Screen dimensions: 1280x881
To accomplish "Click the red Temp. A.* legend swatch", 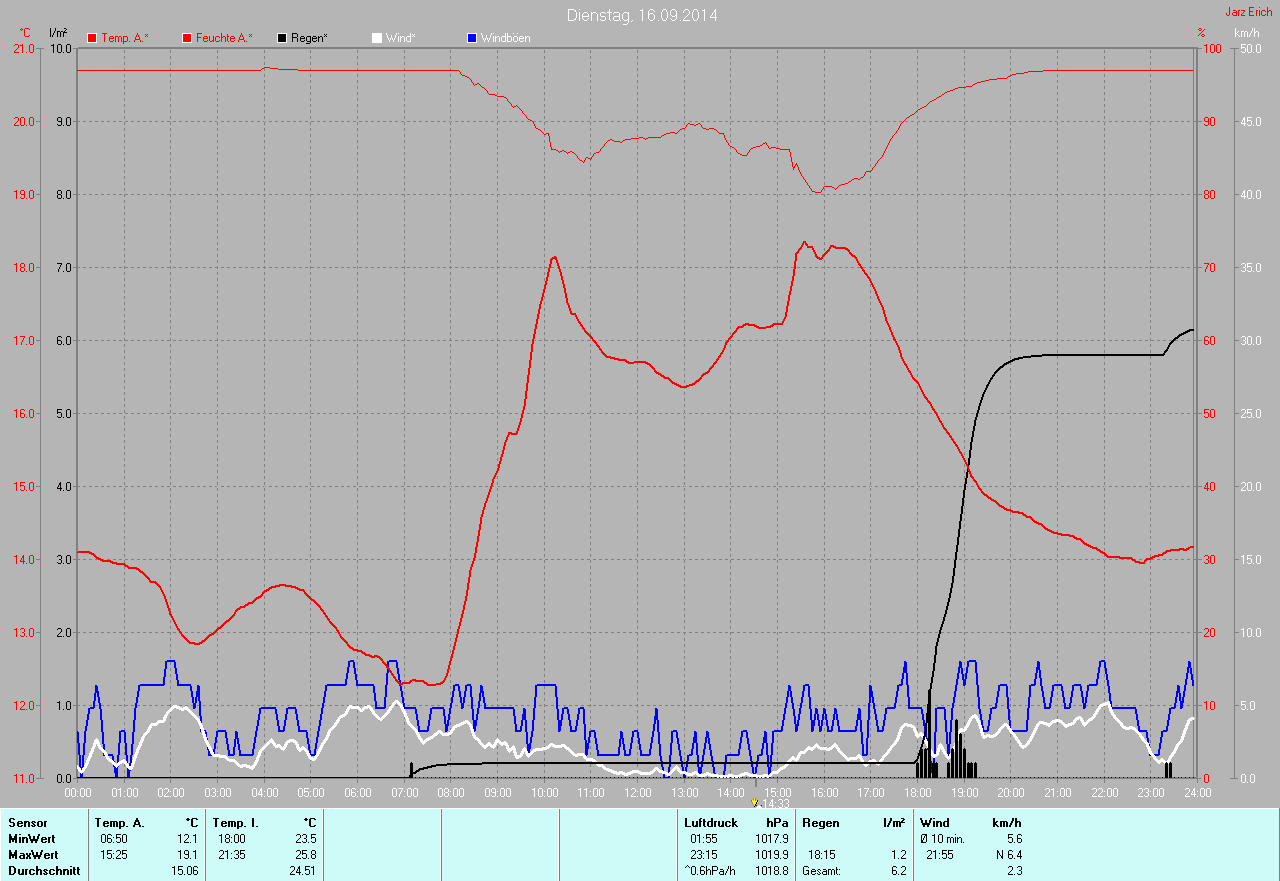I will (92, 38).
